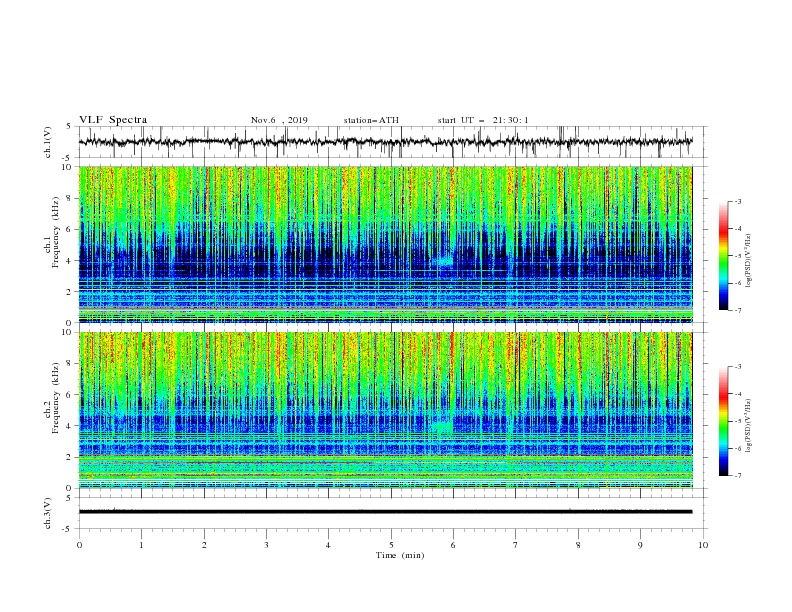The image size is (792, 612).
Task: Click the time axis tick label 9
Action: click(640, 545)
